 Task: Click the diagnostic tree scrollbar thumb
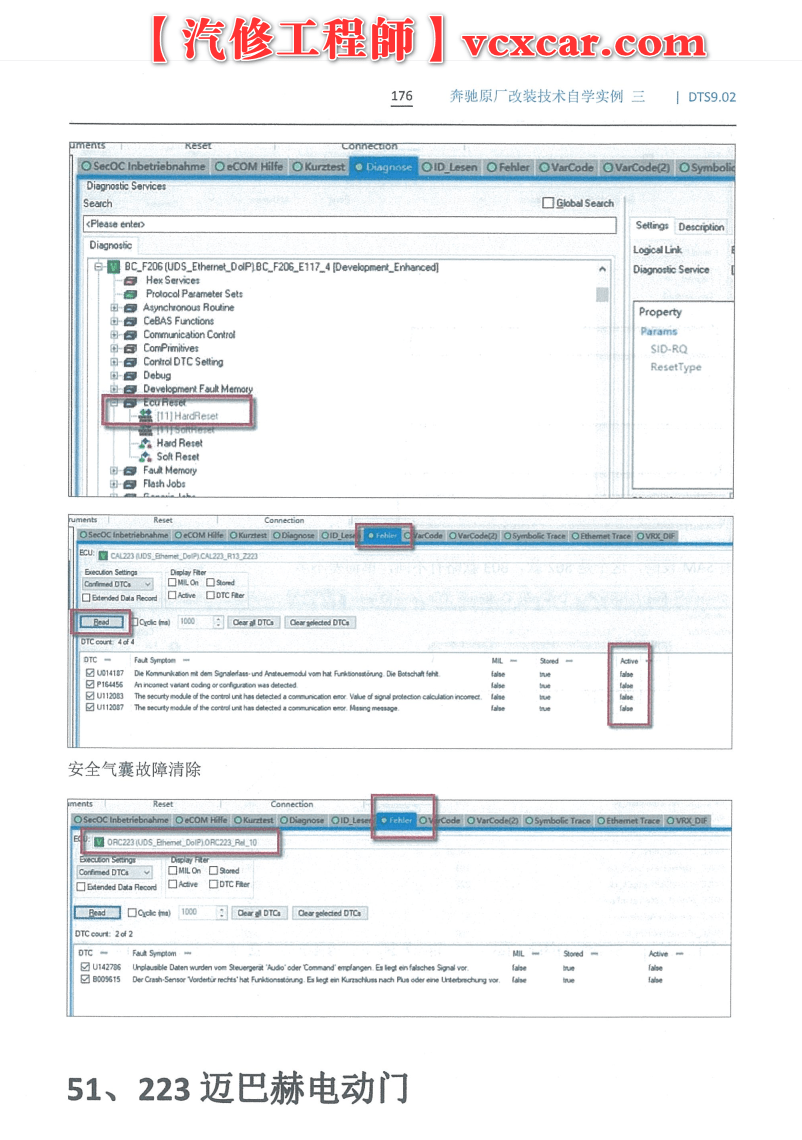602,294
